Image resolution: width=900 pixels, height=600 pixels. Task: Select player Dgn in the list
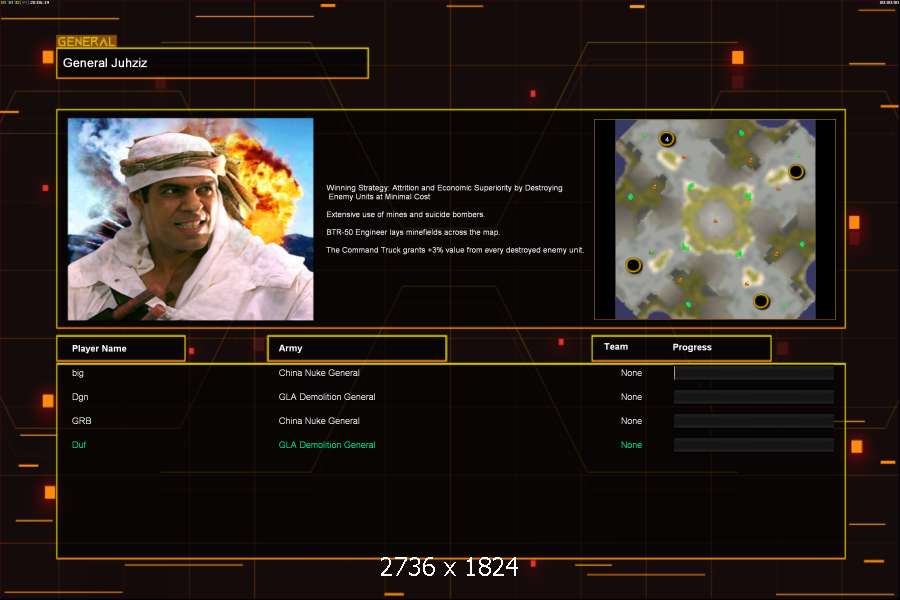[80, 397]
